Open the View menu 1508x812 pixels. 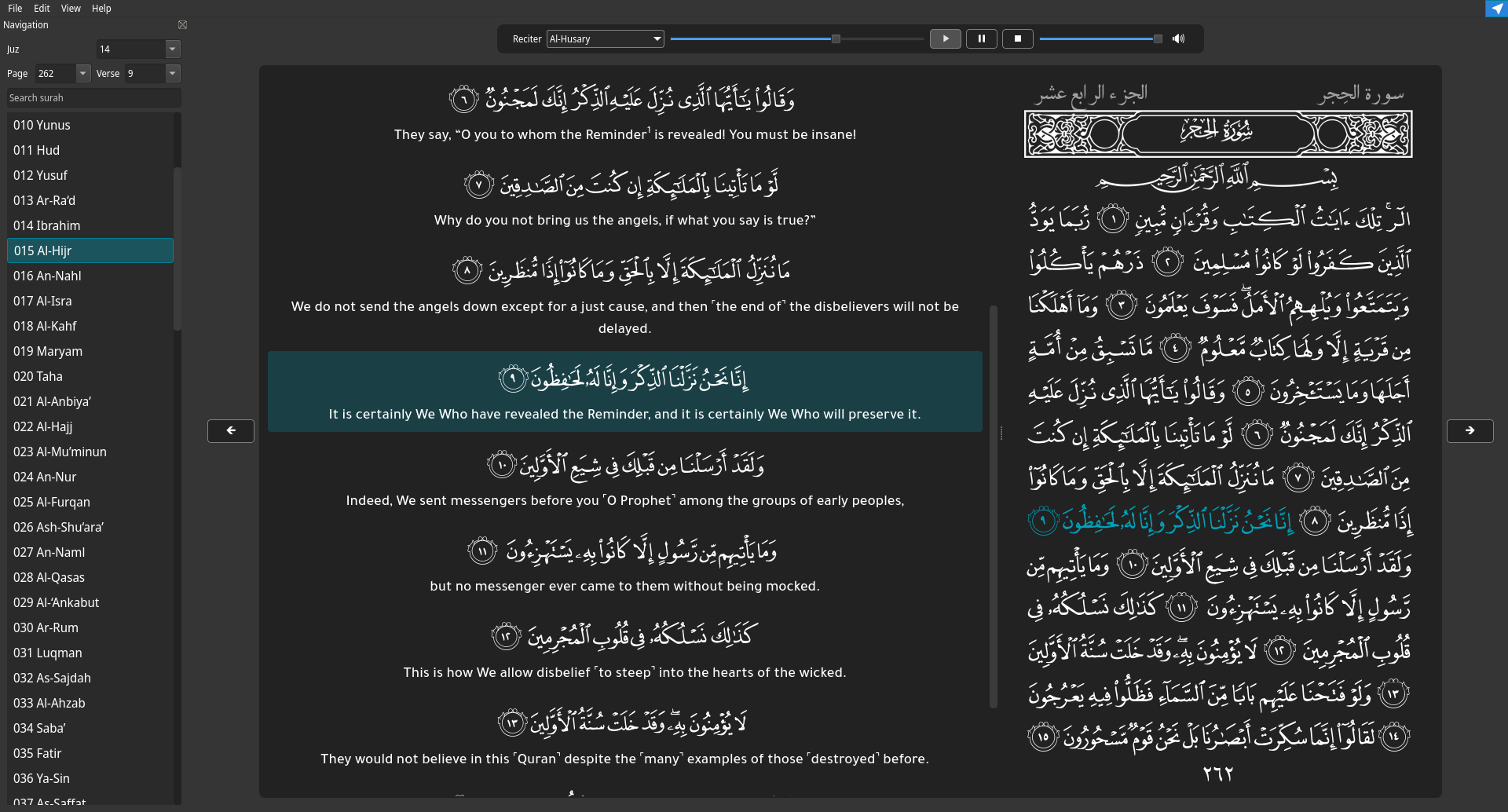71,8
